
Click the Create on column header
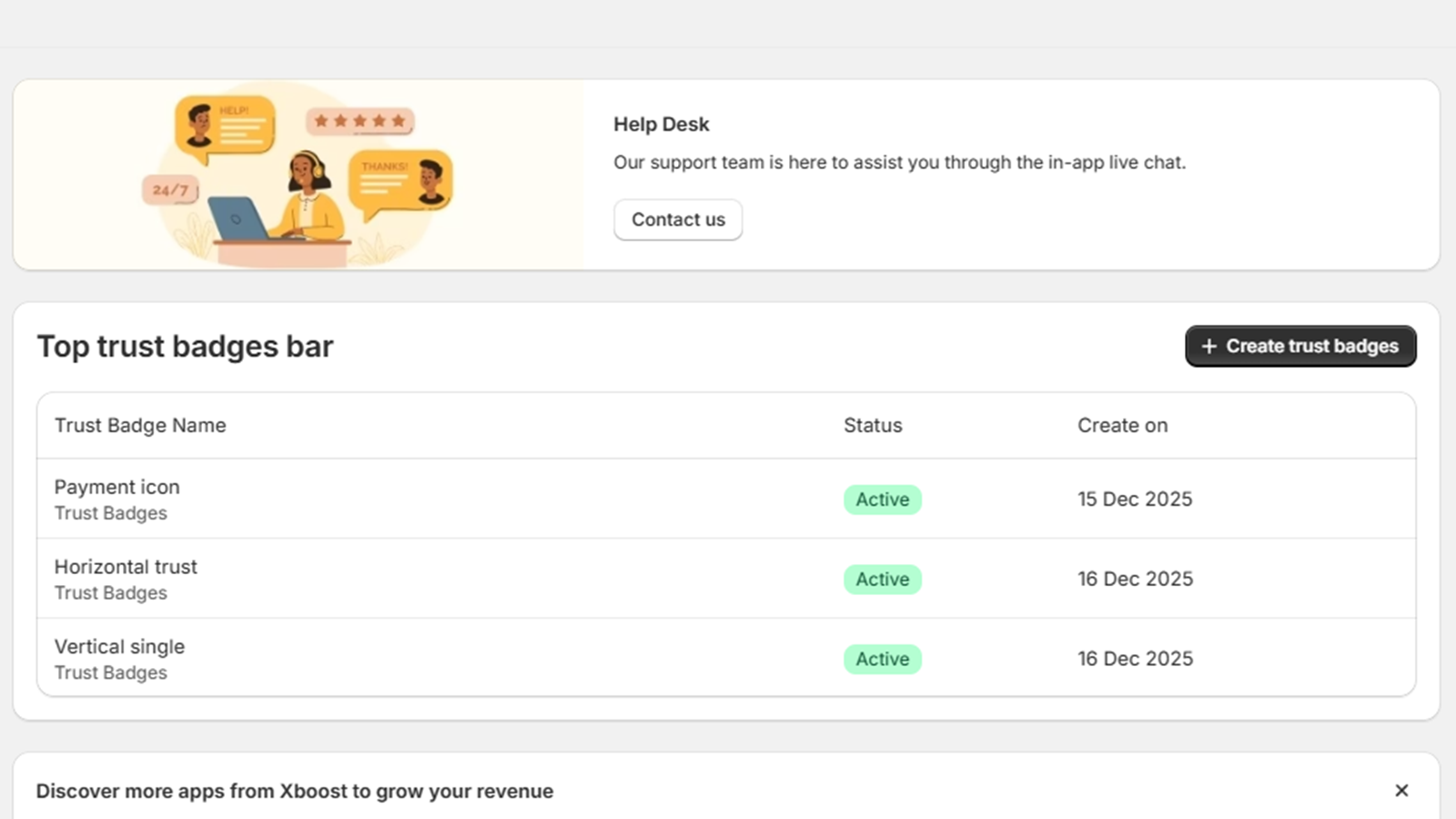click(1122, 425)
